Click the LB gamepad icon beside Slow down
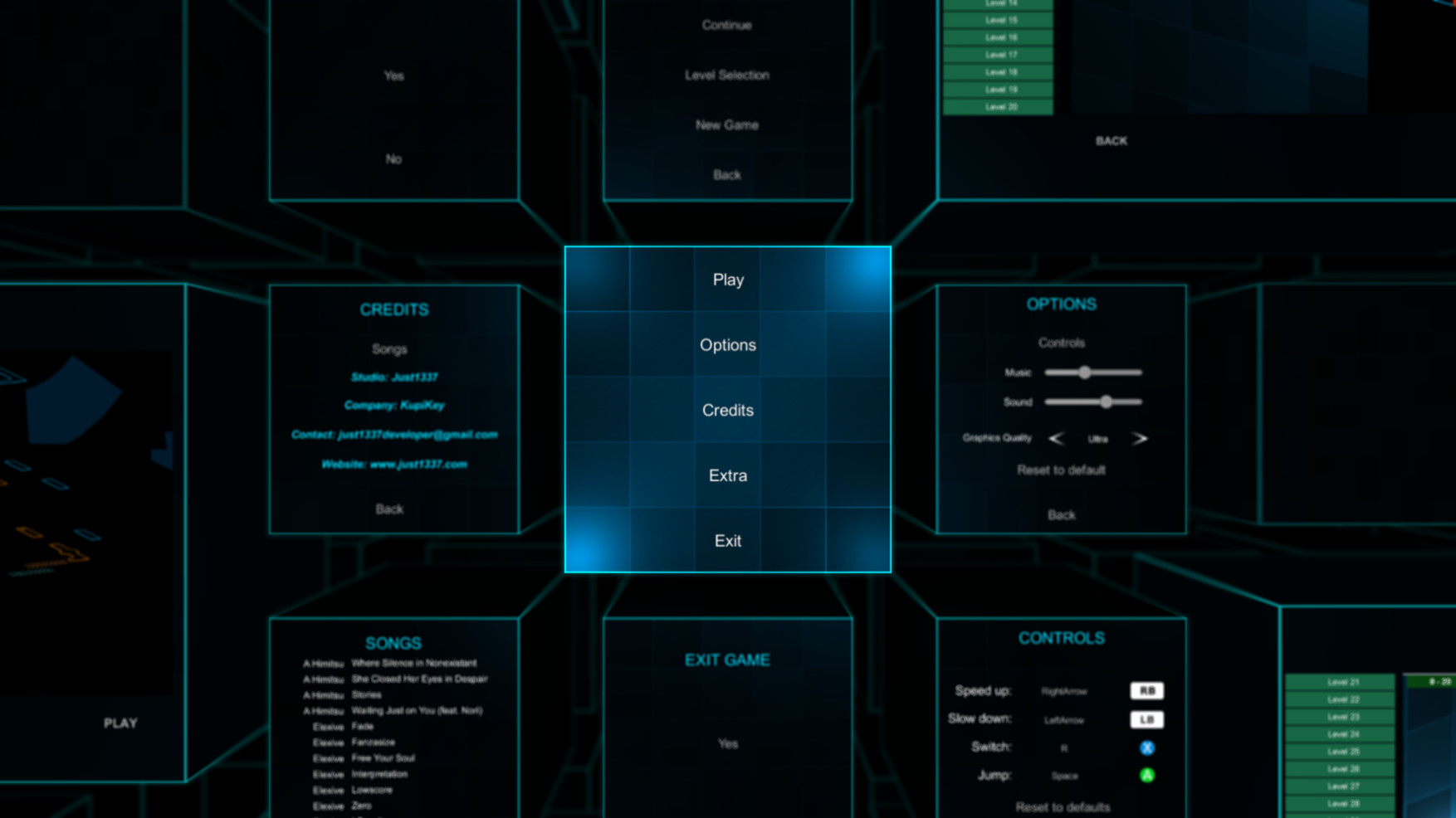Screen dimensions: 1456x818 click(x=1146, y=719)
